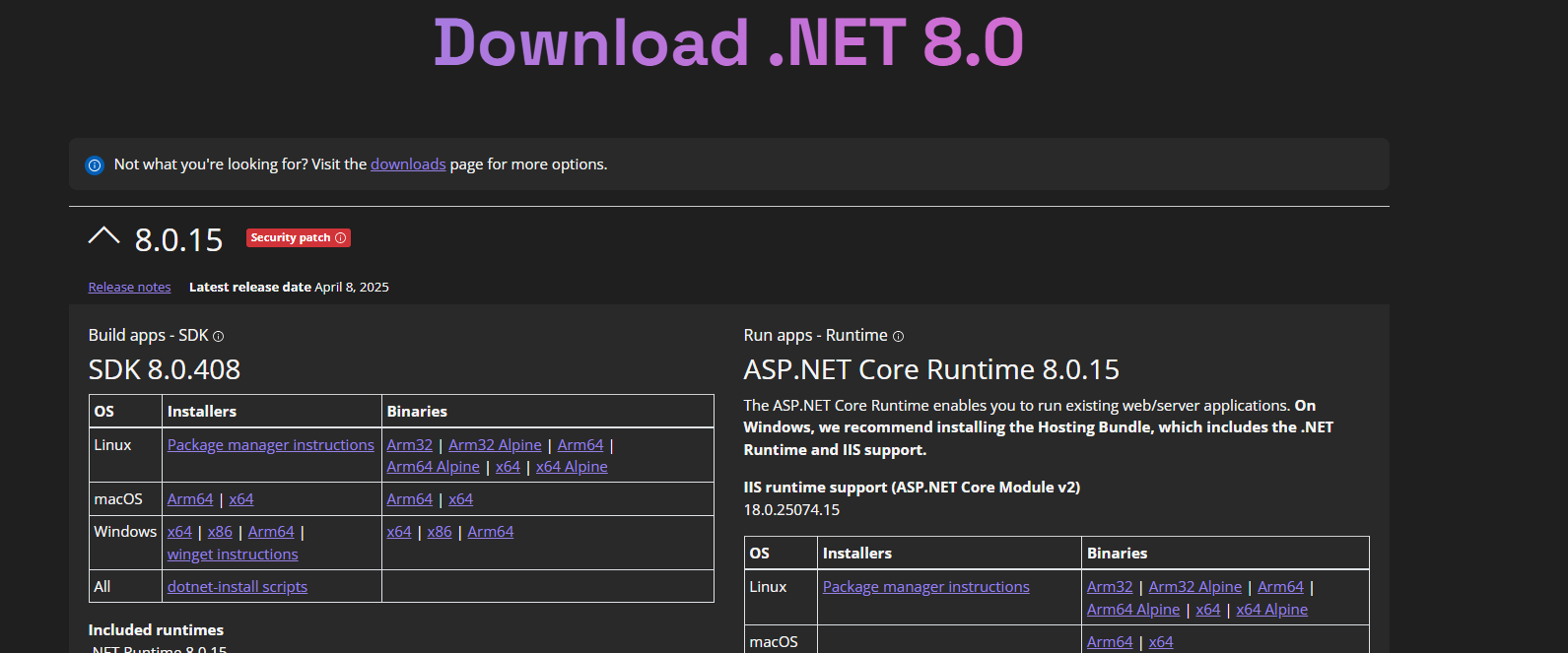Download SDK Linux Arm64 Alpine binary

[x=434, y=467]
